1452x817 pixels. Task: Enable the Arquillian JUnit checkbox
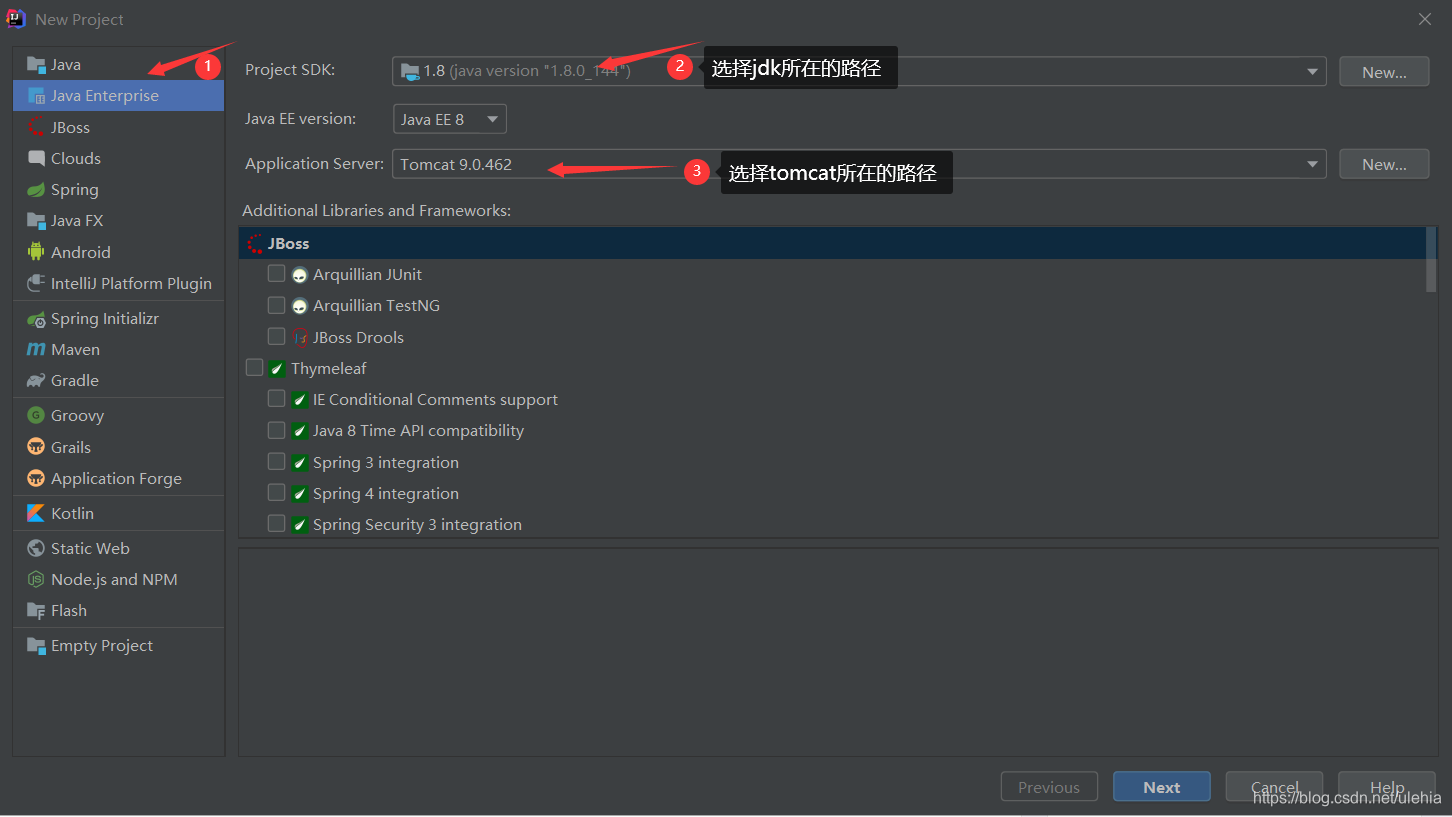click(276, 274)
